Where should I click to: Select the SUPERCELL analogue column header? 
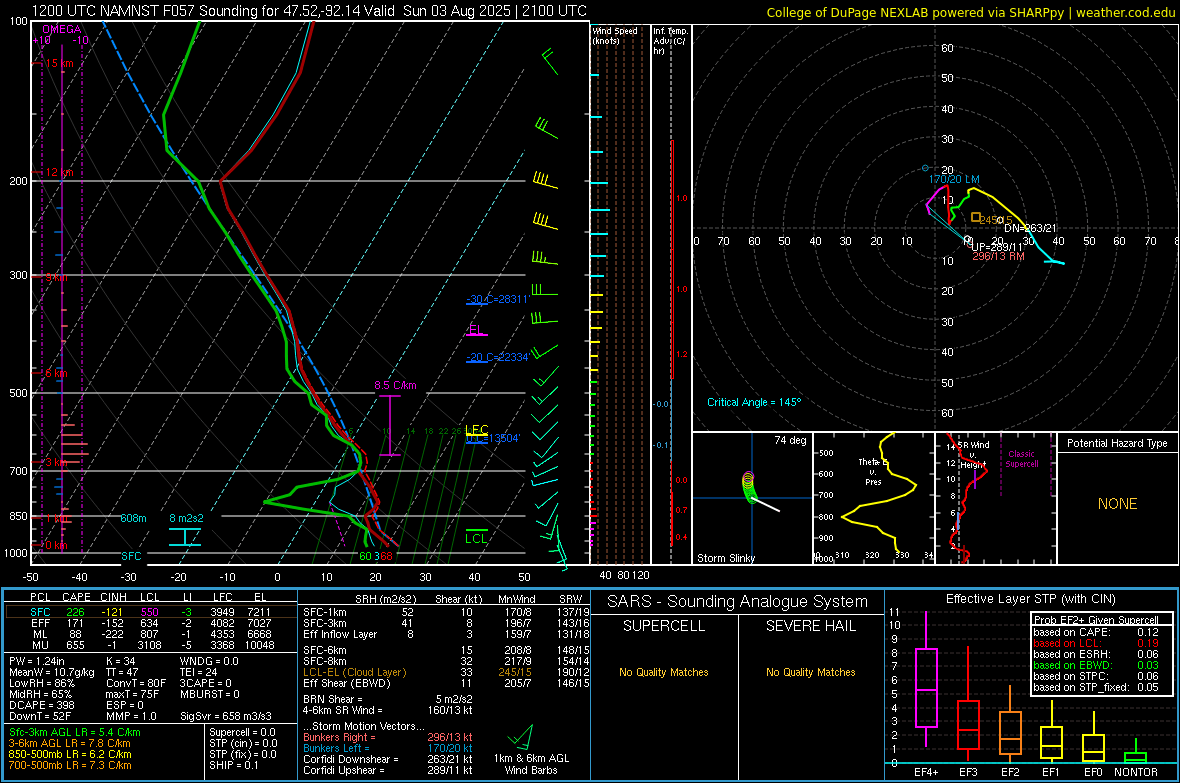(x=664, y=626)
